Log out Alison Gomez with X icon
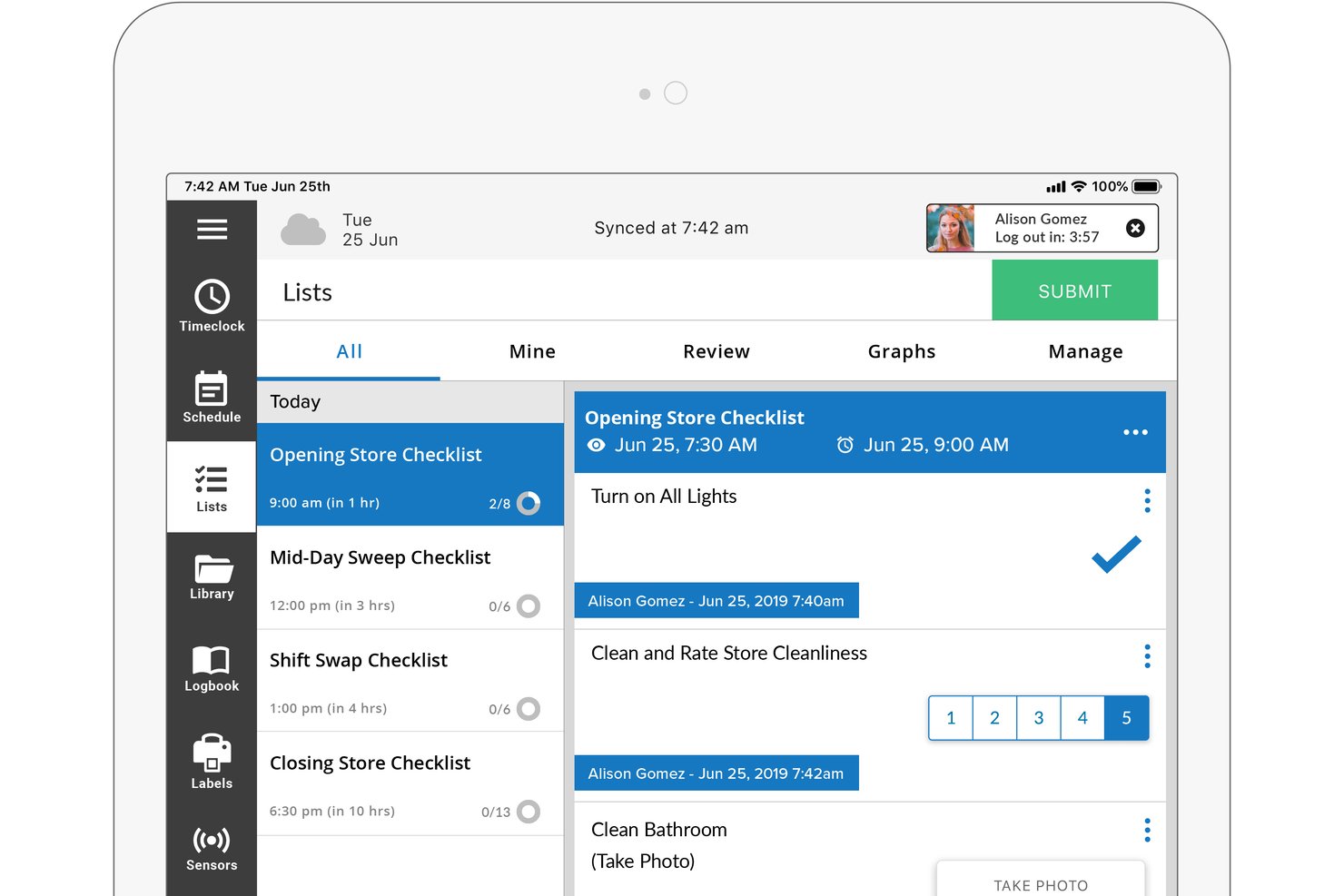 pos(1135,228)
